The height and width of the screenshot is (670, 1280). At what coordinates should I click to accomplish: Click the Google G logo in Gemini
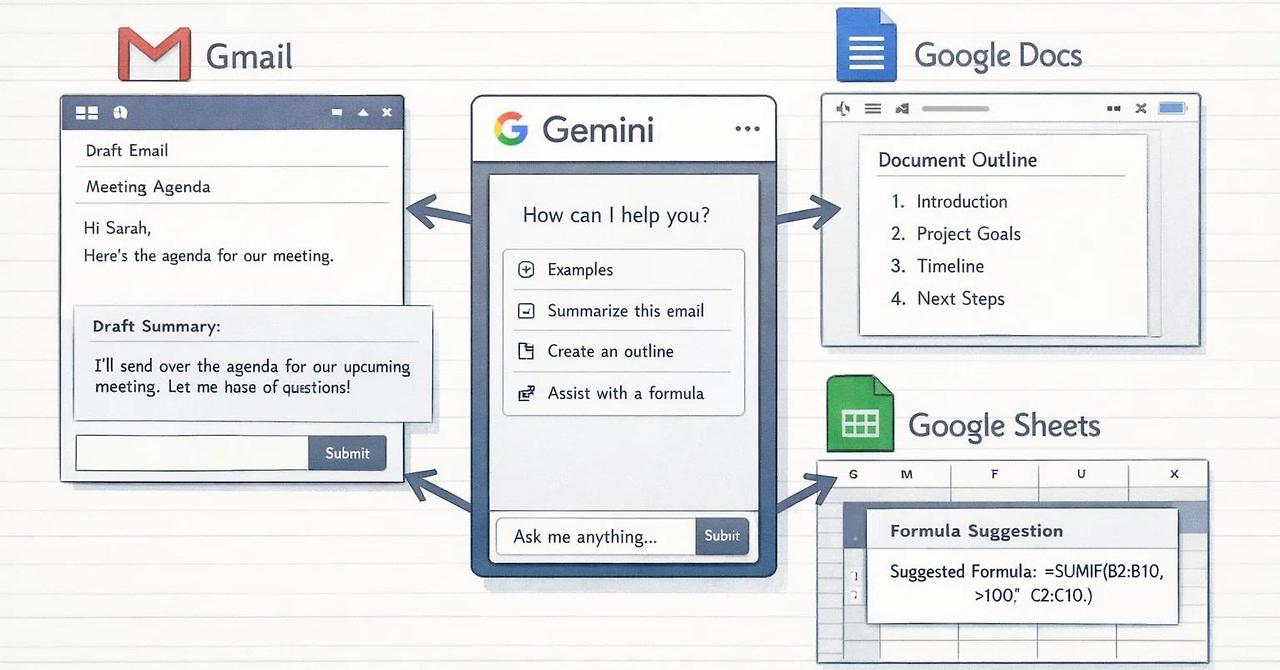tap(510, 129)
